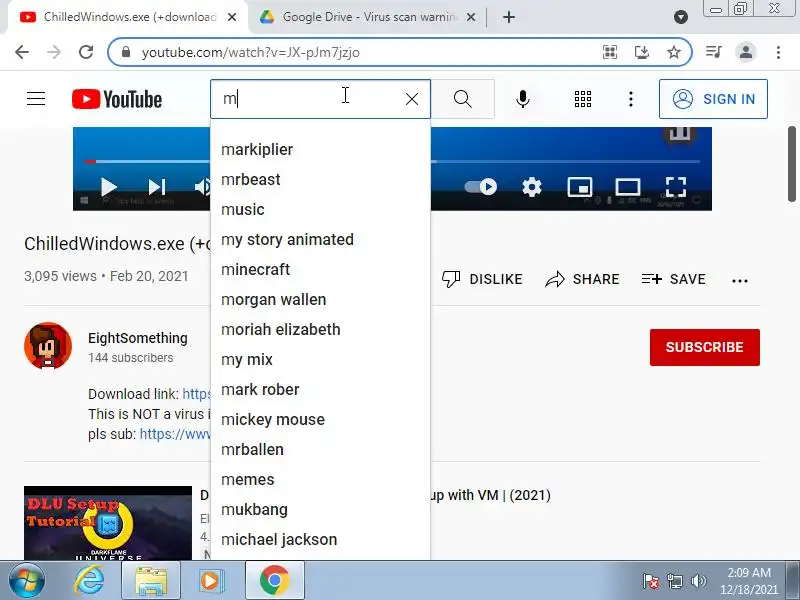800x600 pixels.
Task: Search with your voice microphone icon
Action: [x=522, y=99]
